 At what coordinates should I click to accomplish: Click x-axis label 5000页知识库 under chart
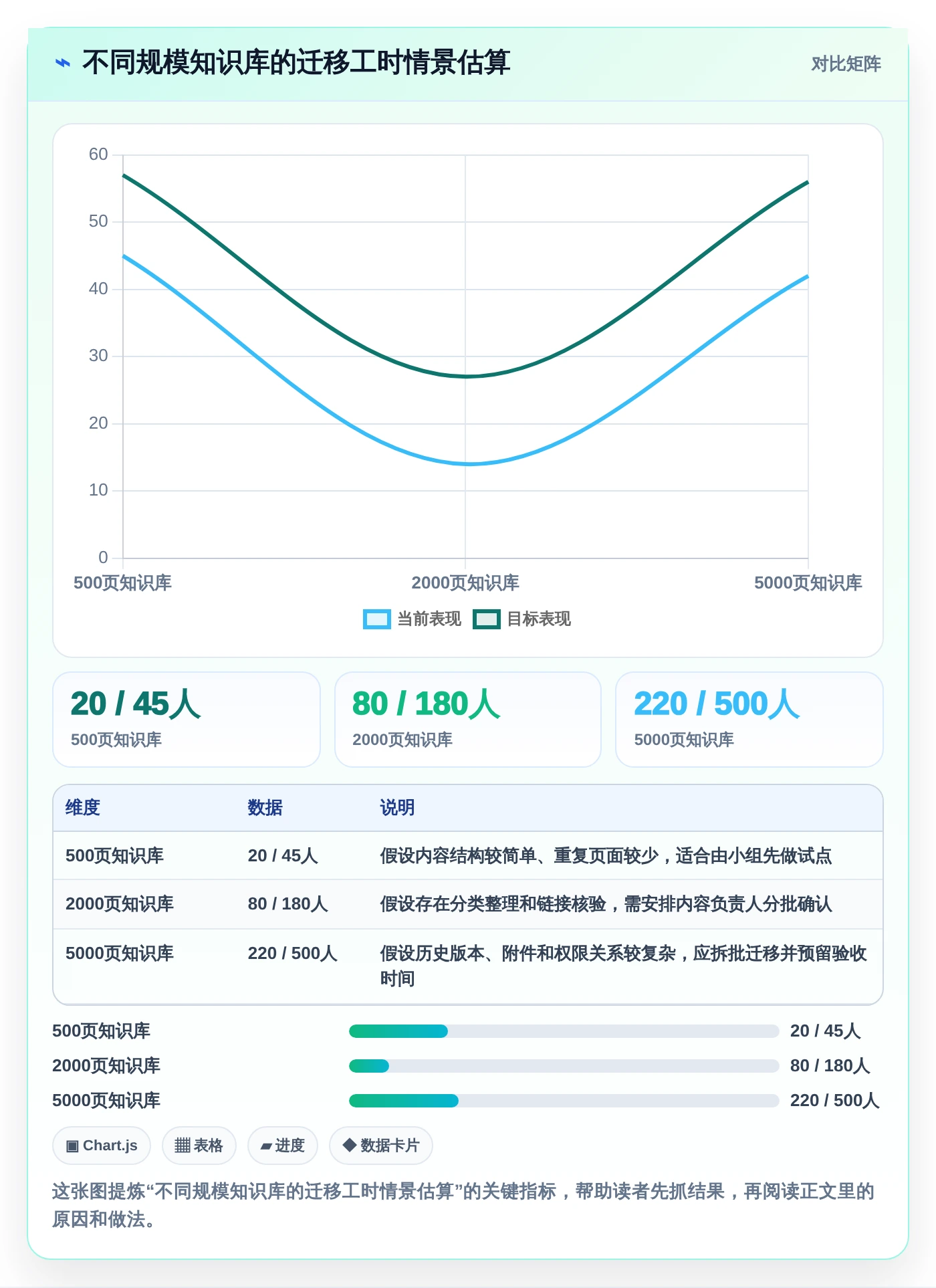click(808, 583)
